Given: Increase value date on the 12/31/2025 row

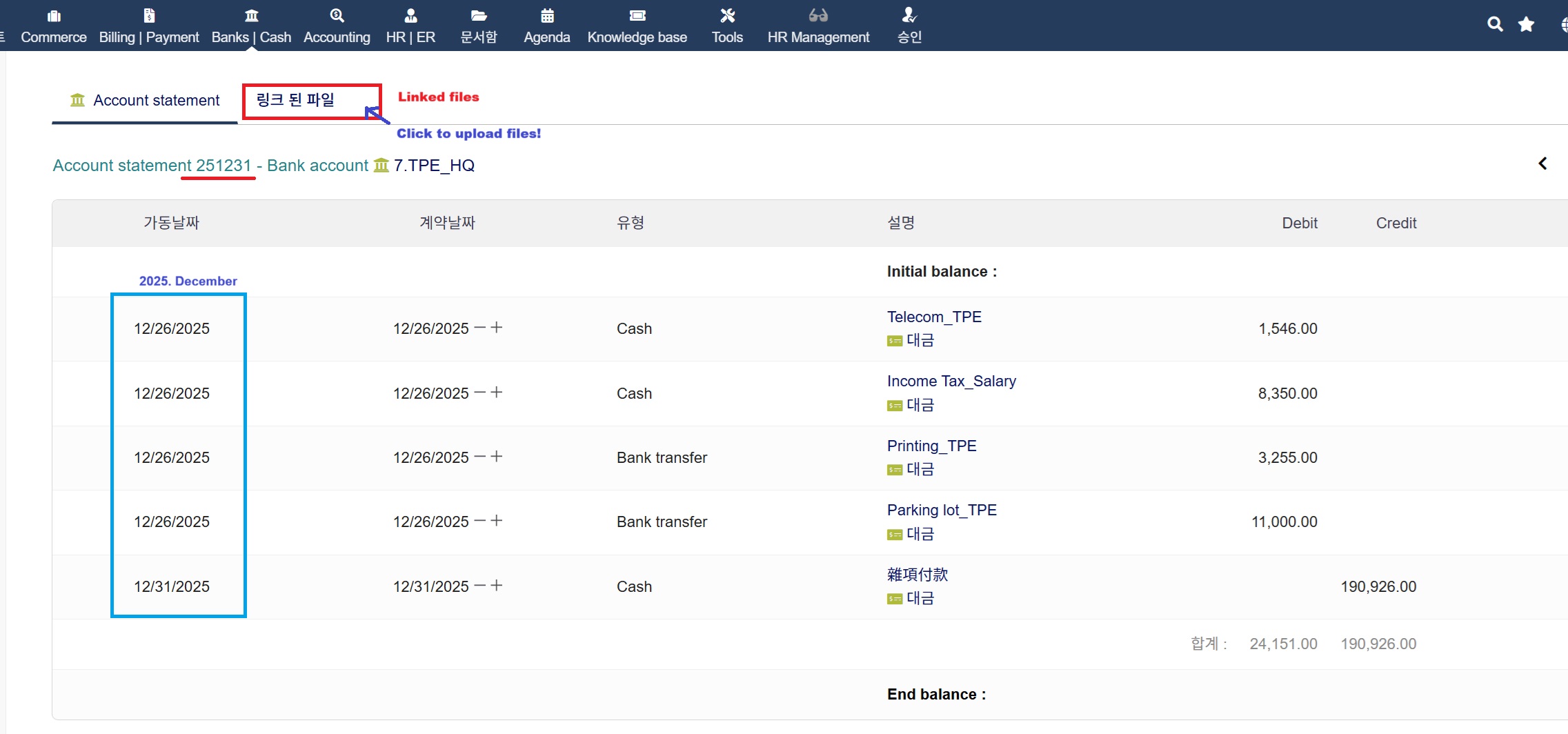Looking at the screenshot, I should tap(497, 586).
